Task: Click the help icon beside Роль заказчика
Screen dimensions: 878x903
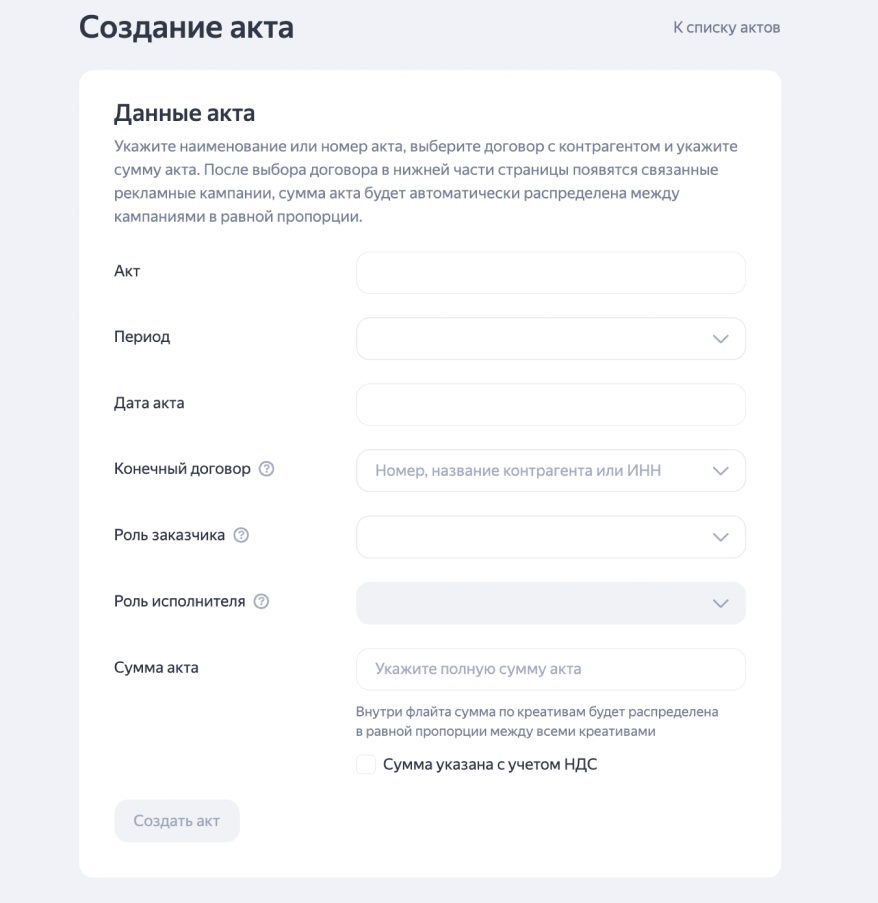Action: coord(241,535)
